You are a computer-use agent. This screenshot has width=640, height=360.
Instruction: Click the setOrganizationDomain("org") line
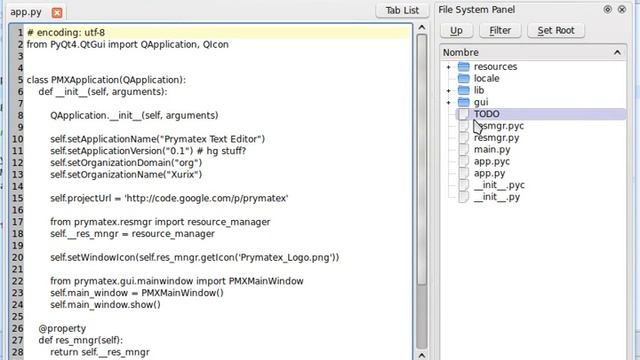[x=126, y=163]
